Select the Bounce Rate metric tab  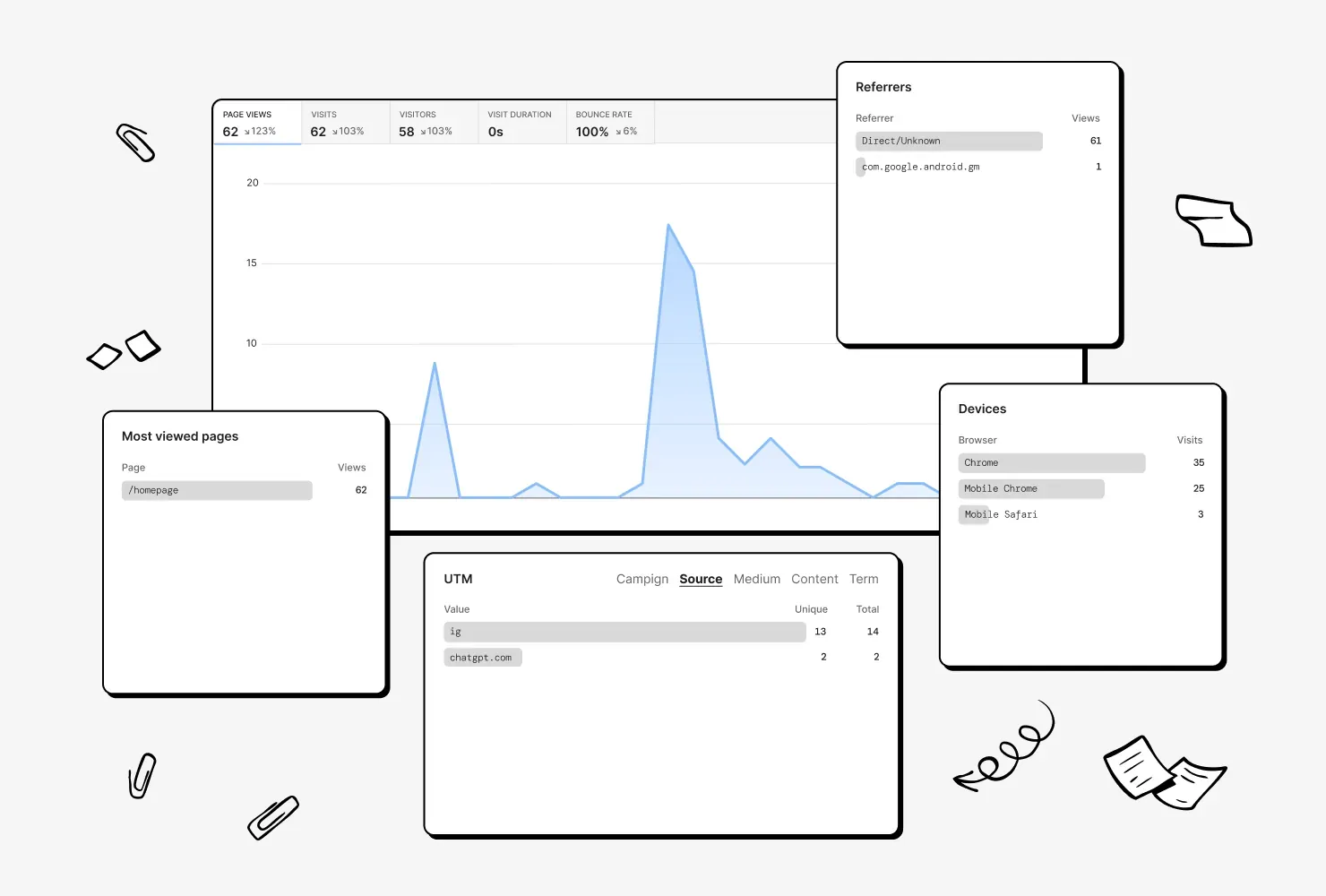(610, 123)
